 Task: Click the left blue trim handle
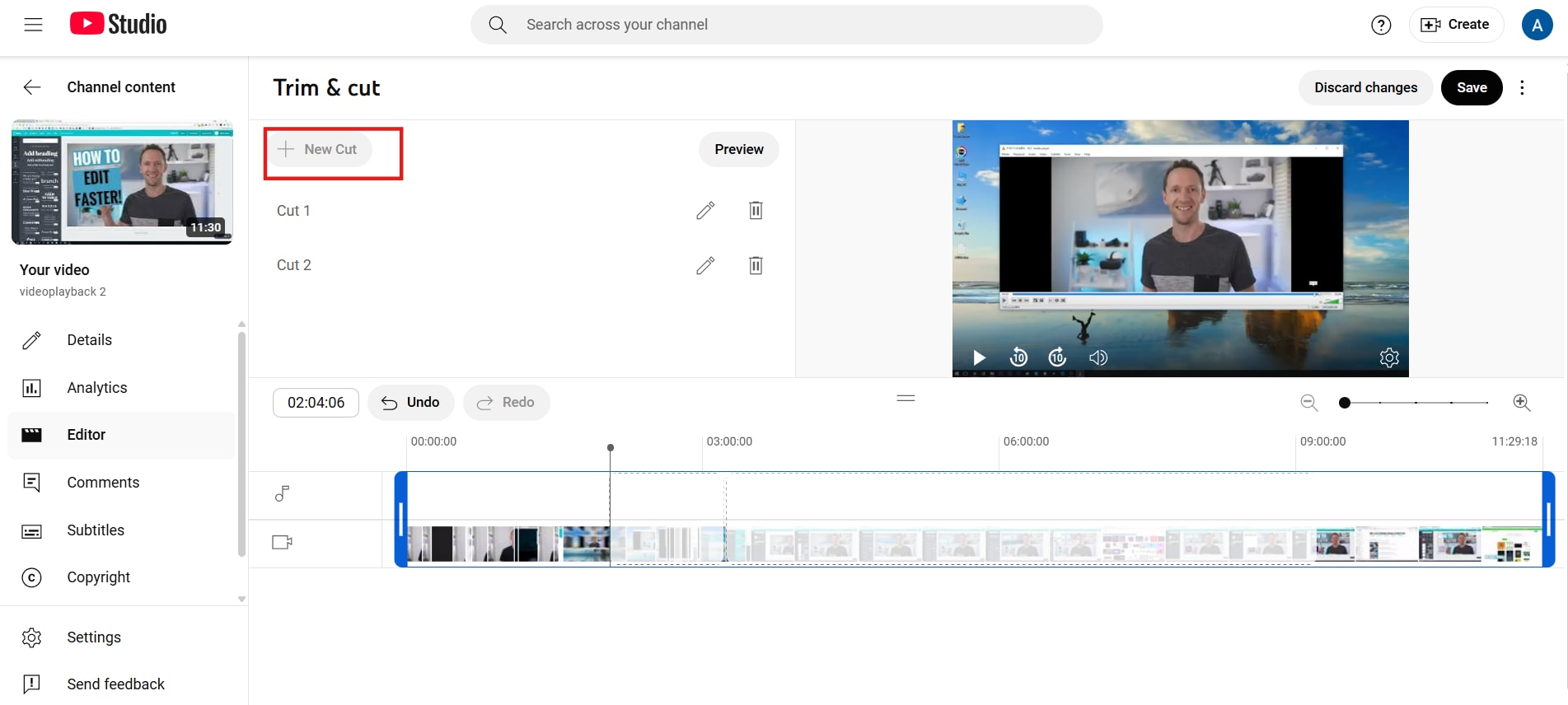click(400, 520)
